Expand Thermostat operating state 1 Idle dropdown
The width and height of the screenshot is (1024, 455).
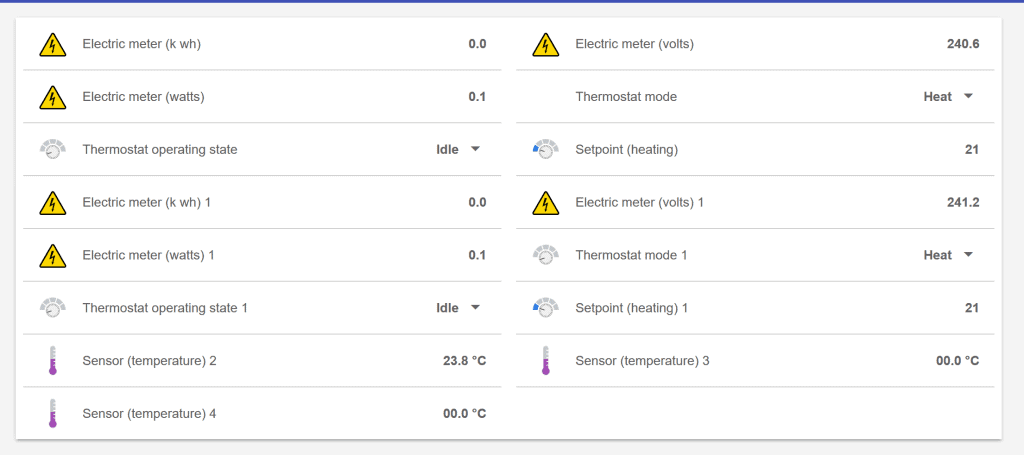(458, 307)
